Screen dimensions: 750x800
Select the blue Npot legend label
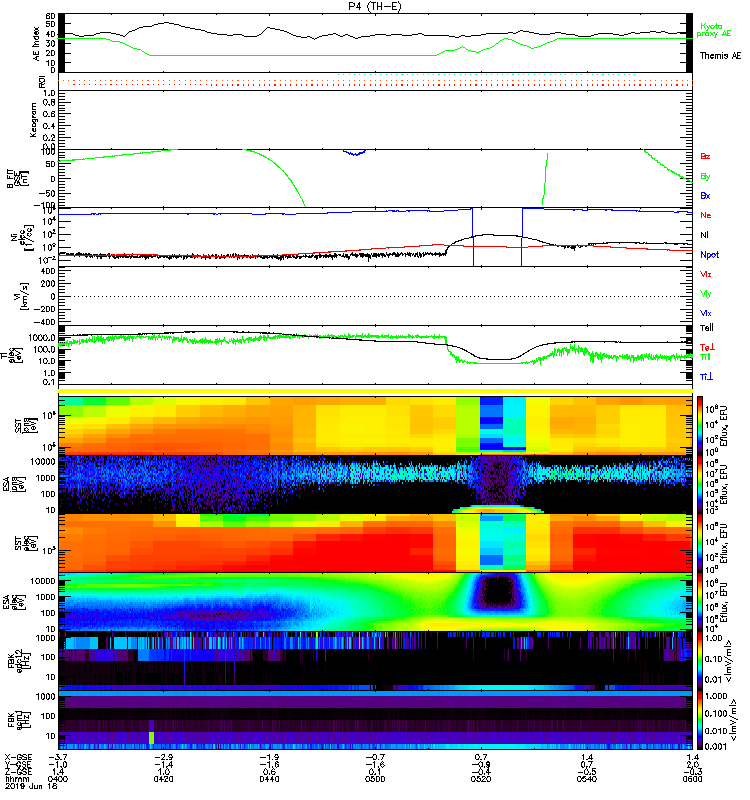709,255
